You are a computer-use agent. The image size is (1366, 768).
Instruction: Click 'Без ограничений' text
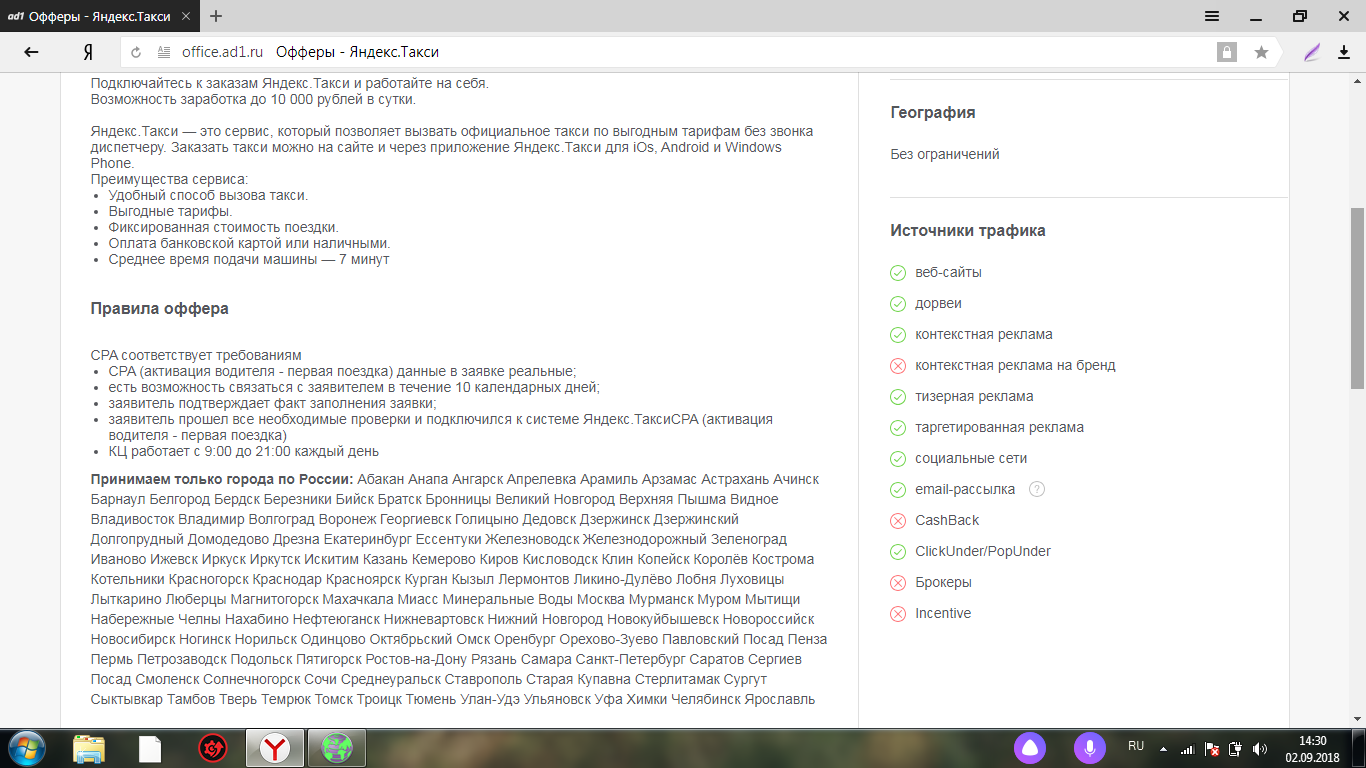click(x=945, y=155)
